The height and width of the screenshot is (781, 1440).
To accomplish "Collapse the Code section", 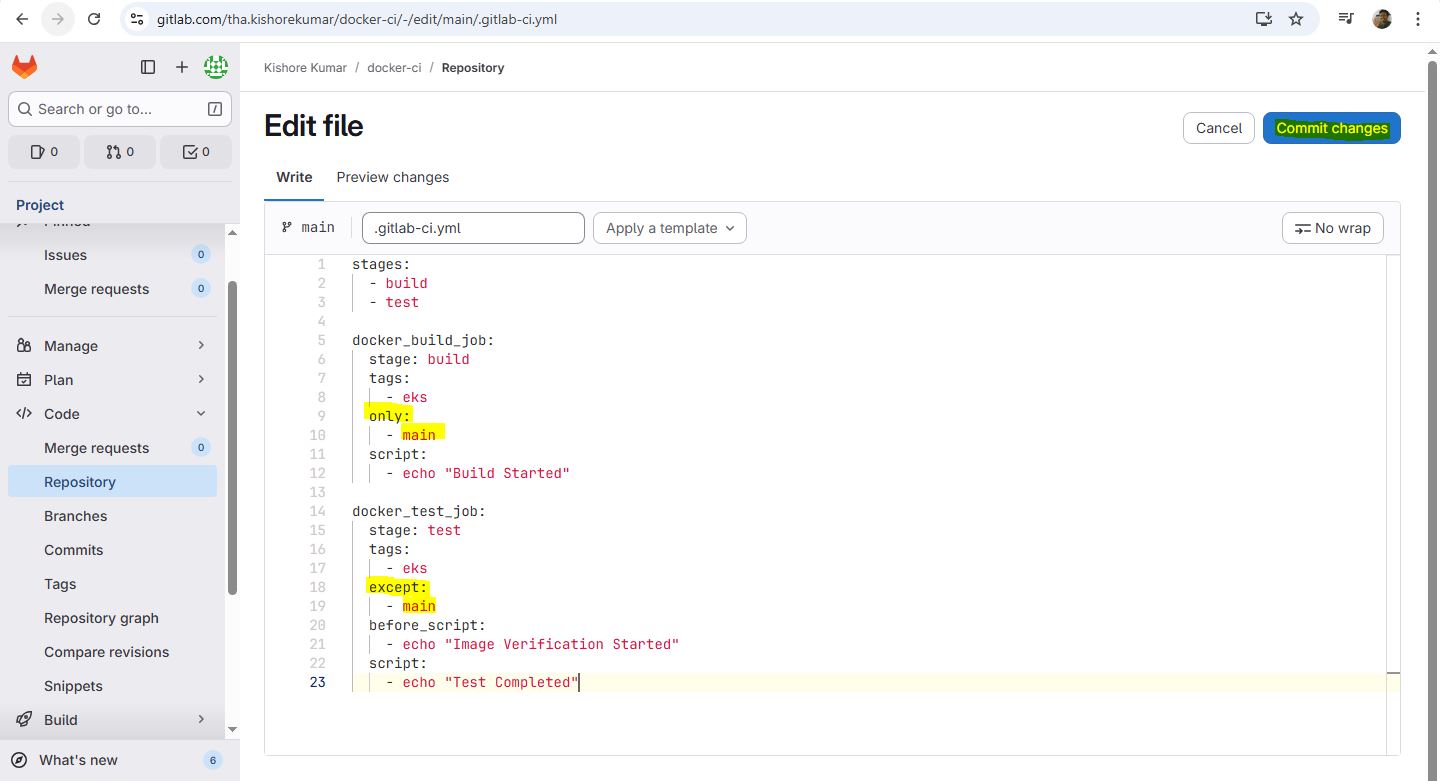I will (112, 414).
